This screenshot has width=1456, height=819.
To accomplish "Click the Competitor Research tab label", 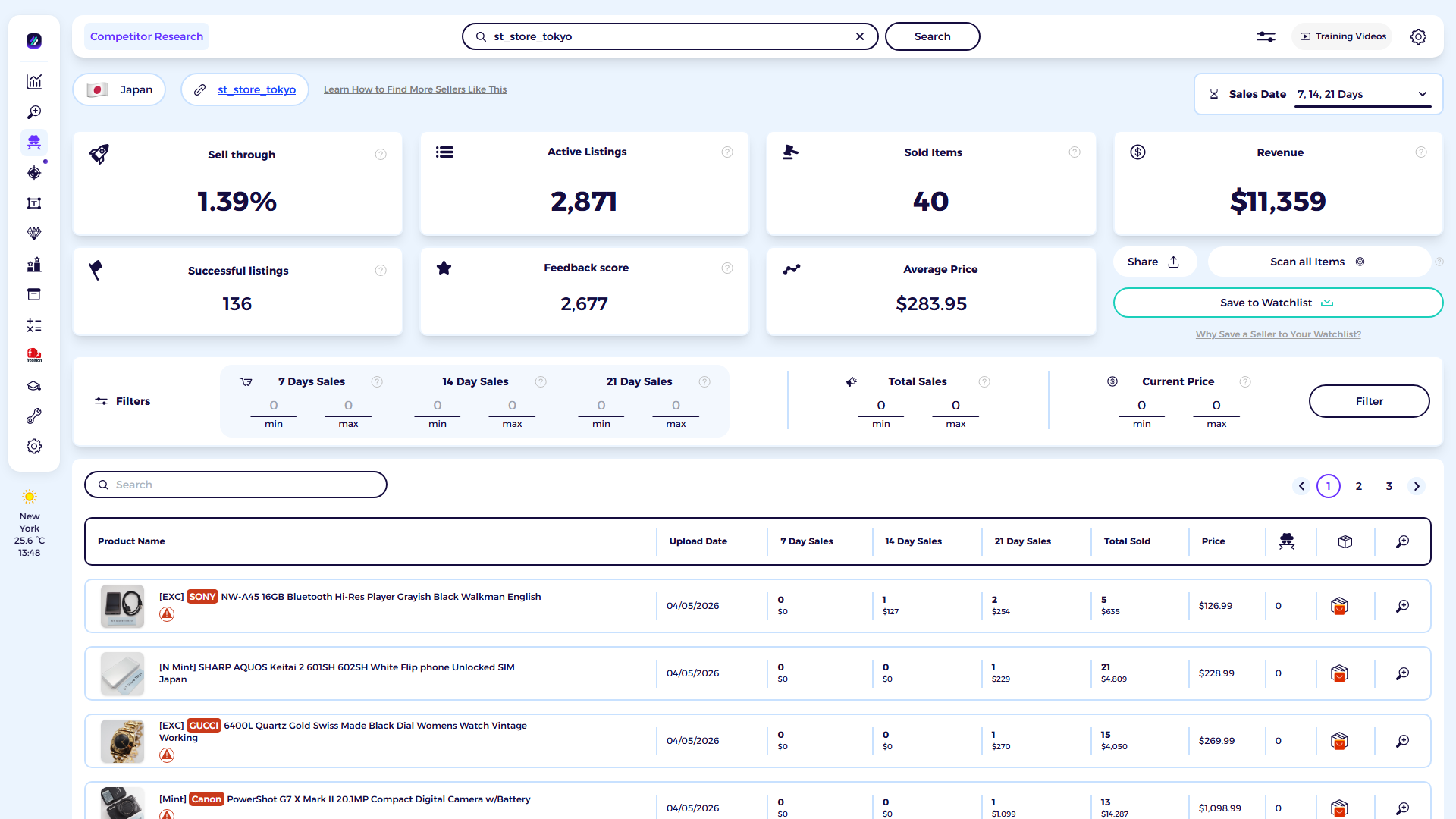I will (x=146, y=36).
